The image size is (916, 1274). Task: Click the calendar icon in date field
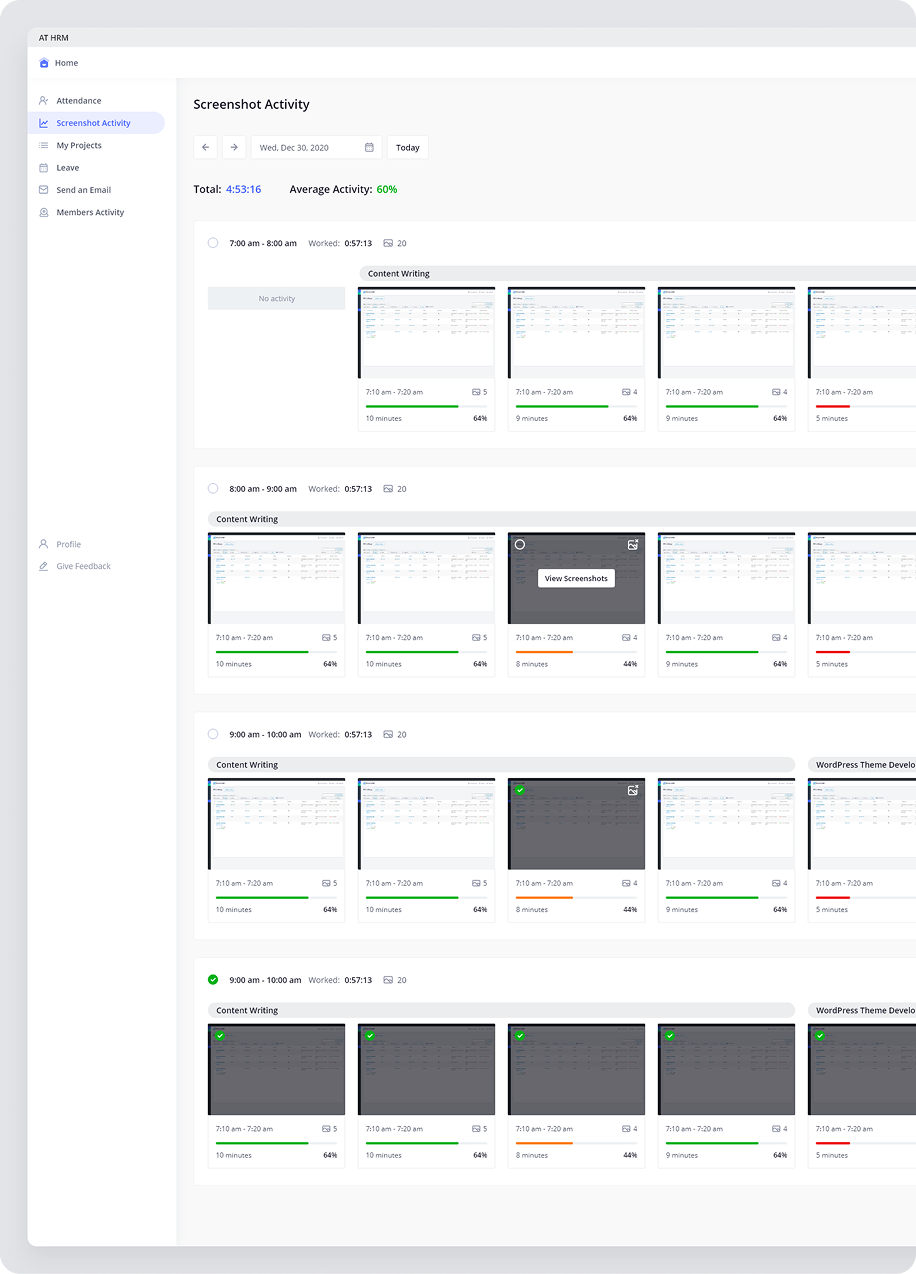pyautogui.click(x=369, y=147)
